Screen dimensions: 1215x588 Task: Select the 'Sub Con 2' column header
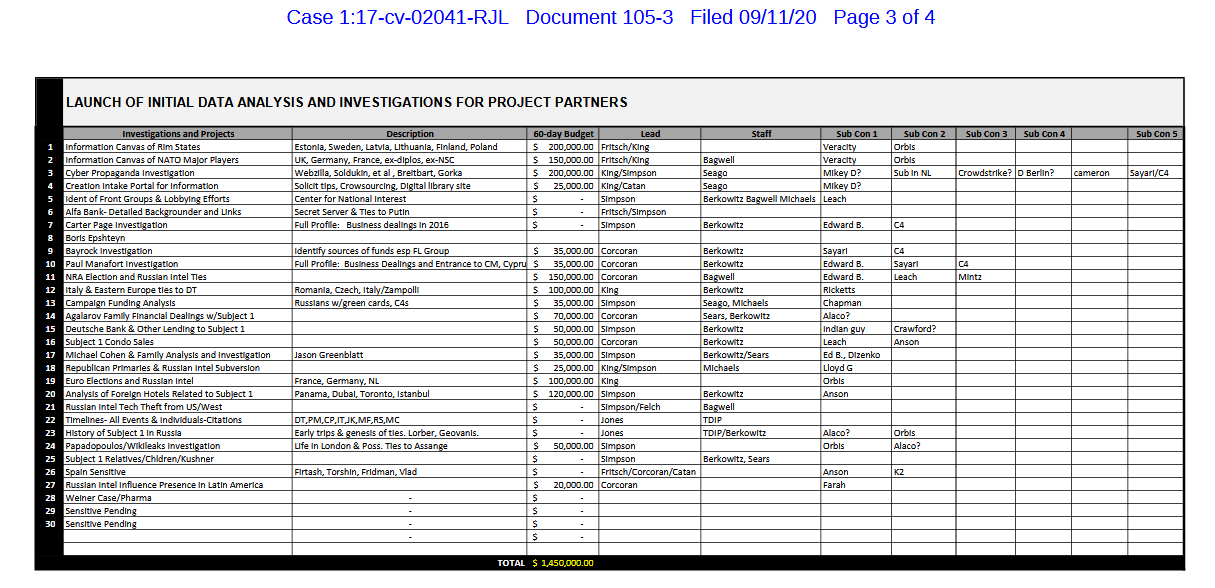tap(923, 134)
